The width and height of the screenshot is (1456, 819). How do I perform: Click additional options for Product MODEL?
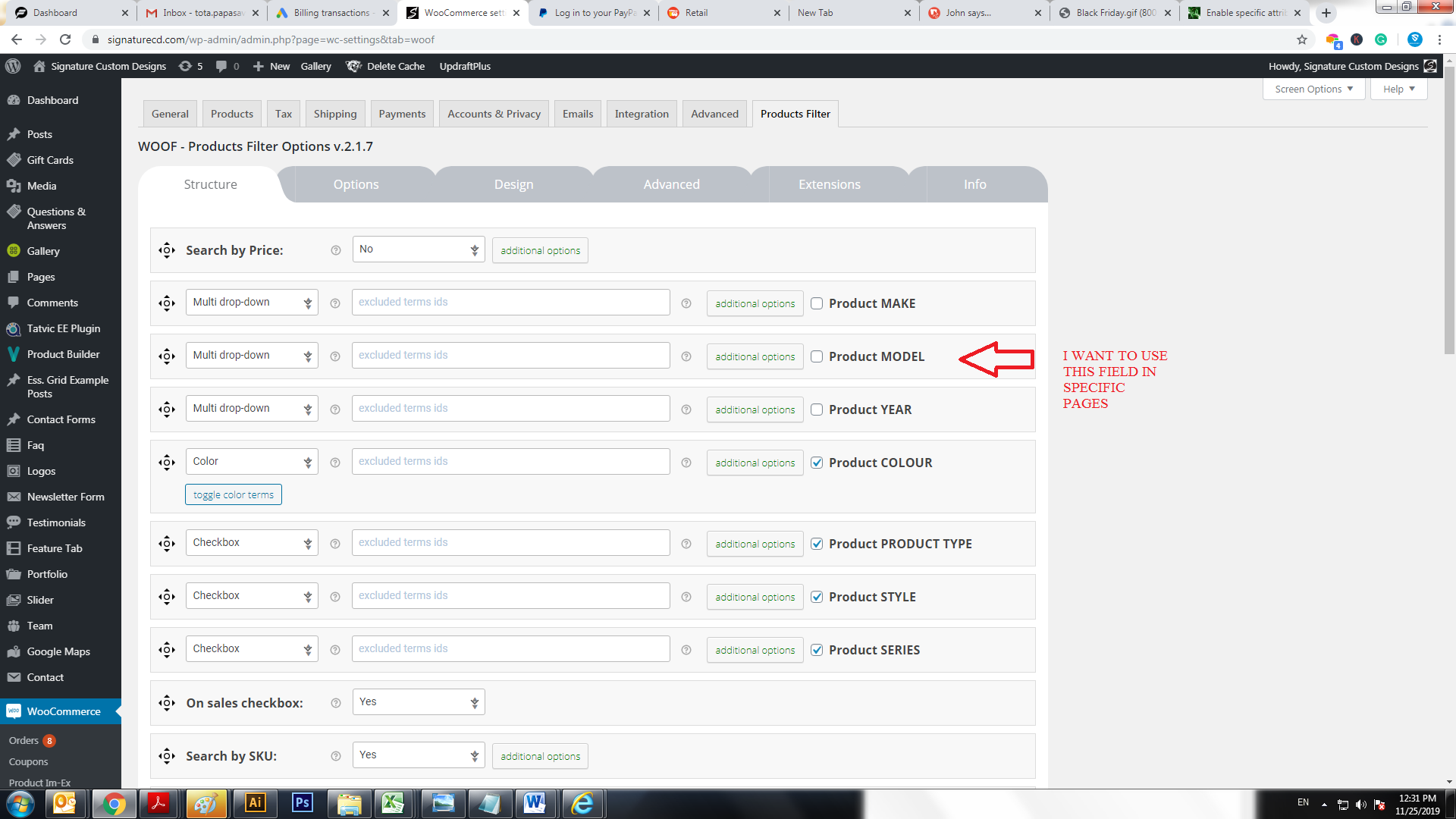tap(755, 356)
